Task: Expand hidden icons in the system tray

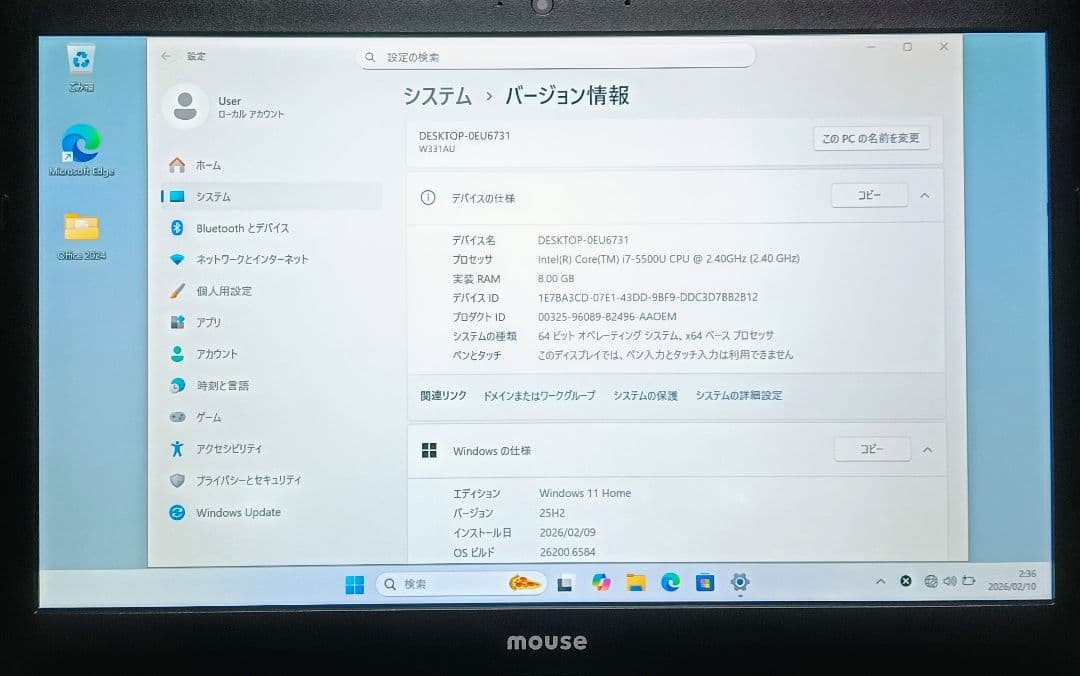Action: click(880, 581)
